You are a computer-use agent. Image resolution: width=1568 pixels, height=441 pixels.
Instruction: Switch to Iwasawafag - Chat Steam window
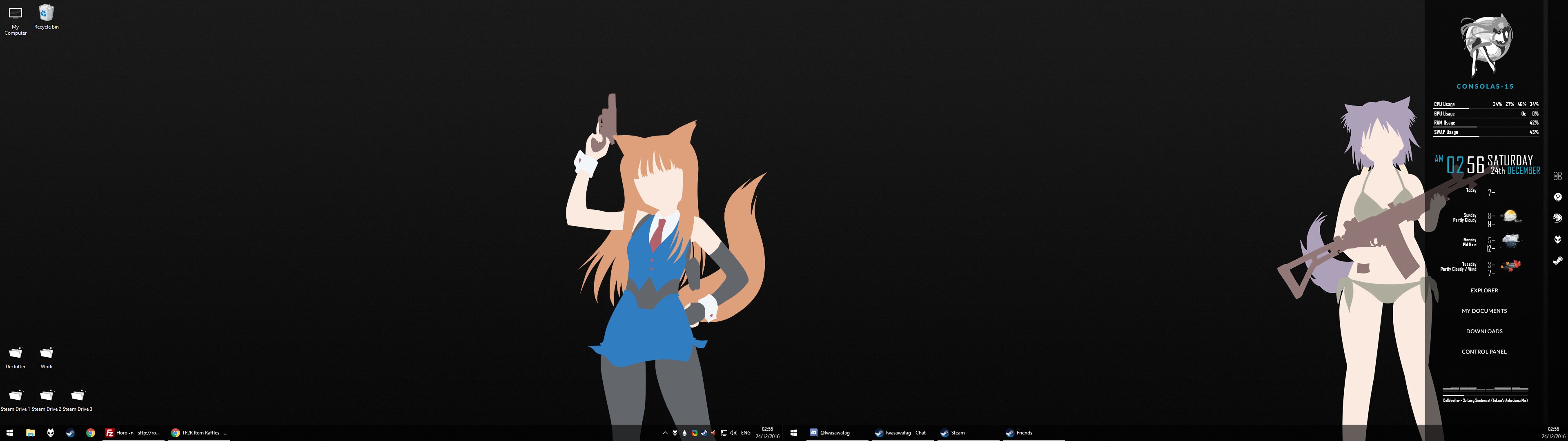903,433
